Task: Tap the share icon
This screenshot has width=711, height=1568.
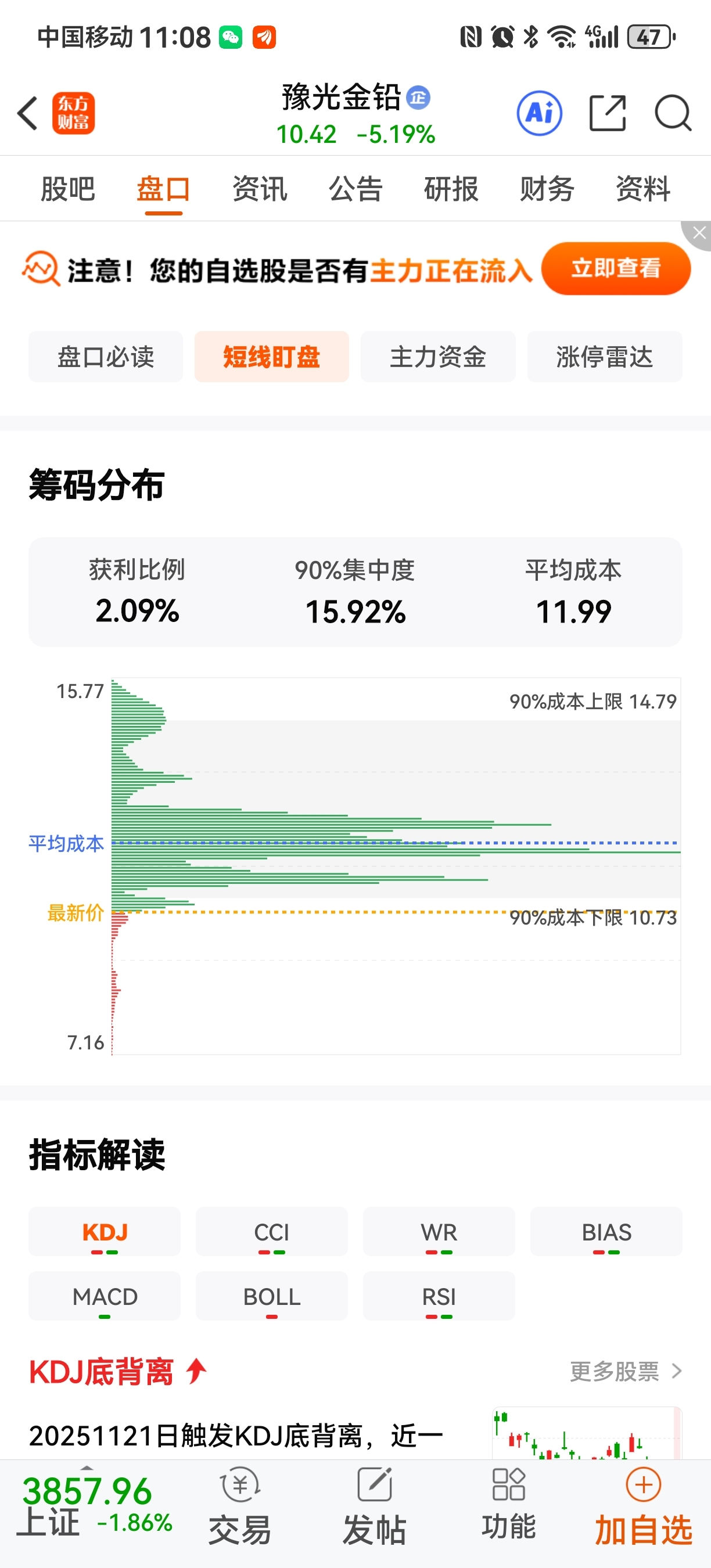Action: coord(608,113)
